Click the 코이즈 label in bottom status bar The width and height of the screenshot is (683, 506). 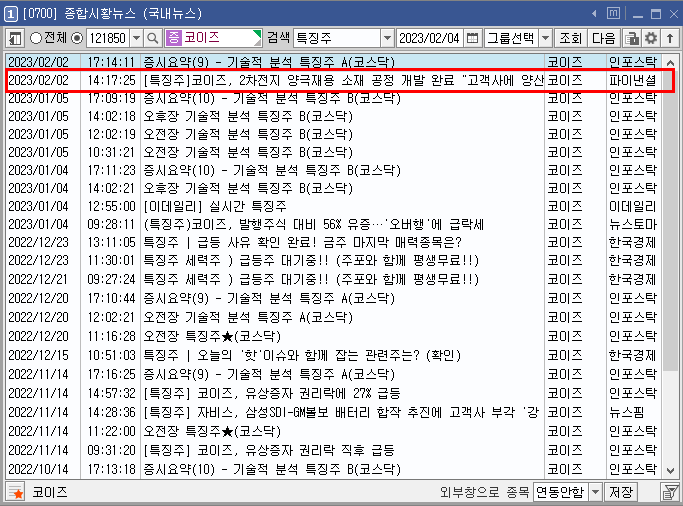pyautogui.click(x=50, y=492)
